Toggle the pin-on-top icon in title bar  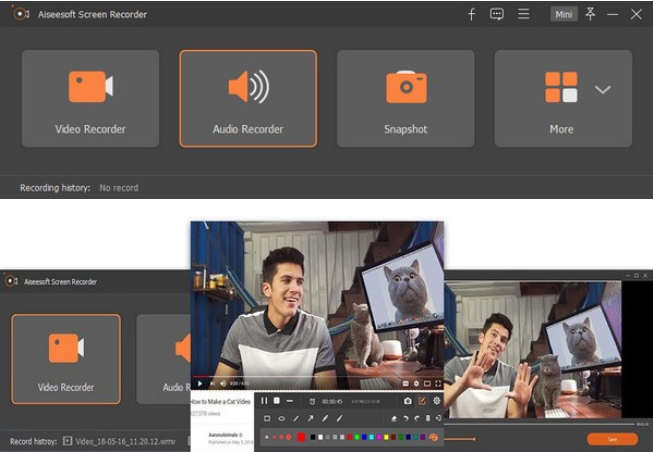click(x=590, y=14)
